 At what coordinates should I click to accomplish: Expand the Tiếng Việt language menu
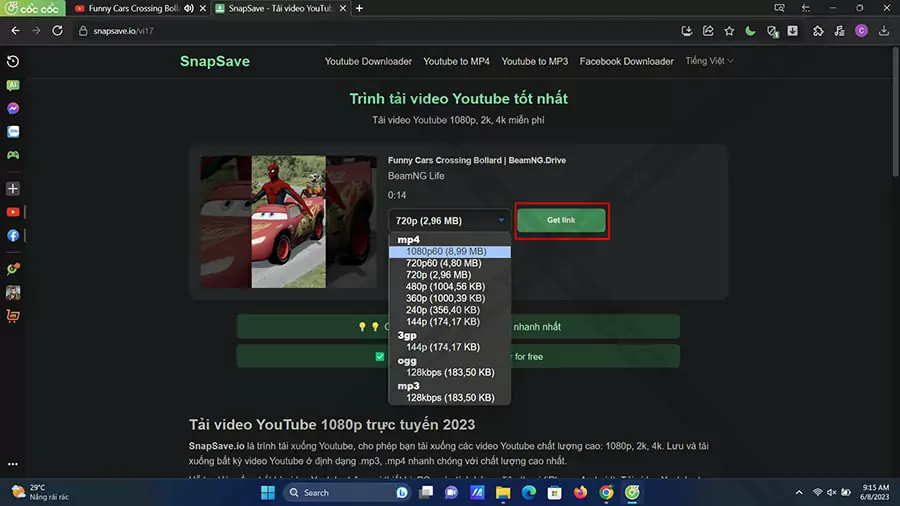[709, 61]
